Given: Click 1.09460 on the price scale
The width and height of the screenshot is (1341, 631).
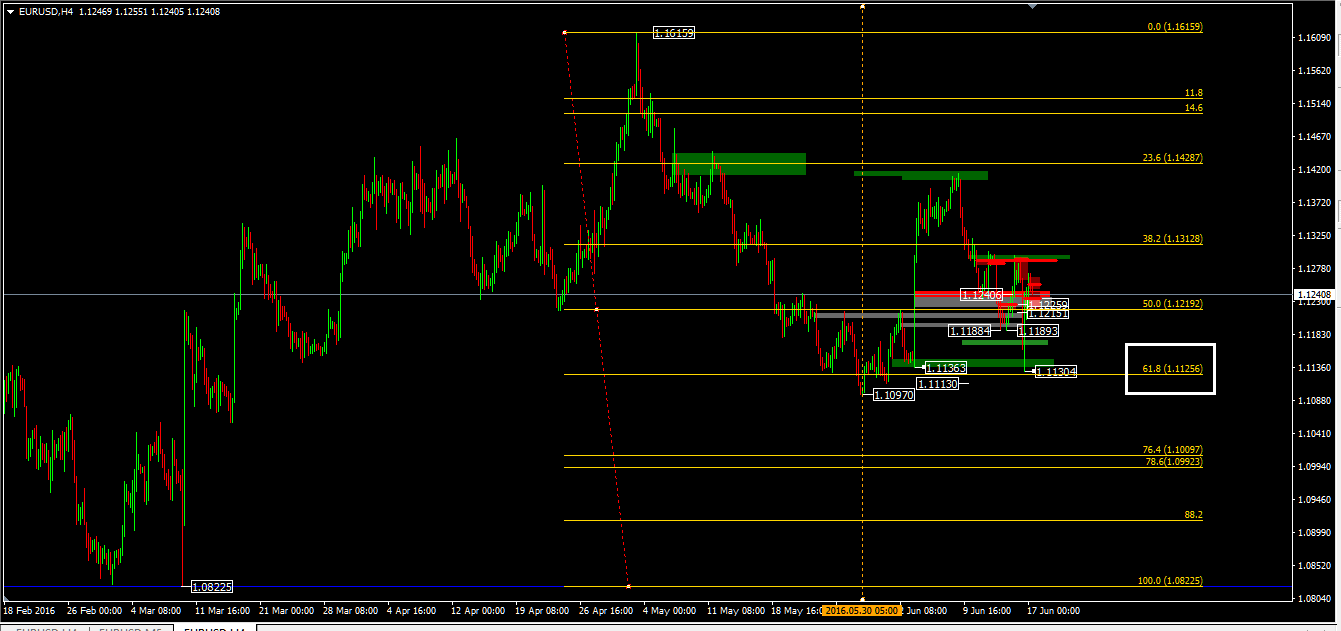Looking at the screenshot, I should click(1313, 500).
